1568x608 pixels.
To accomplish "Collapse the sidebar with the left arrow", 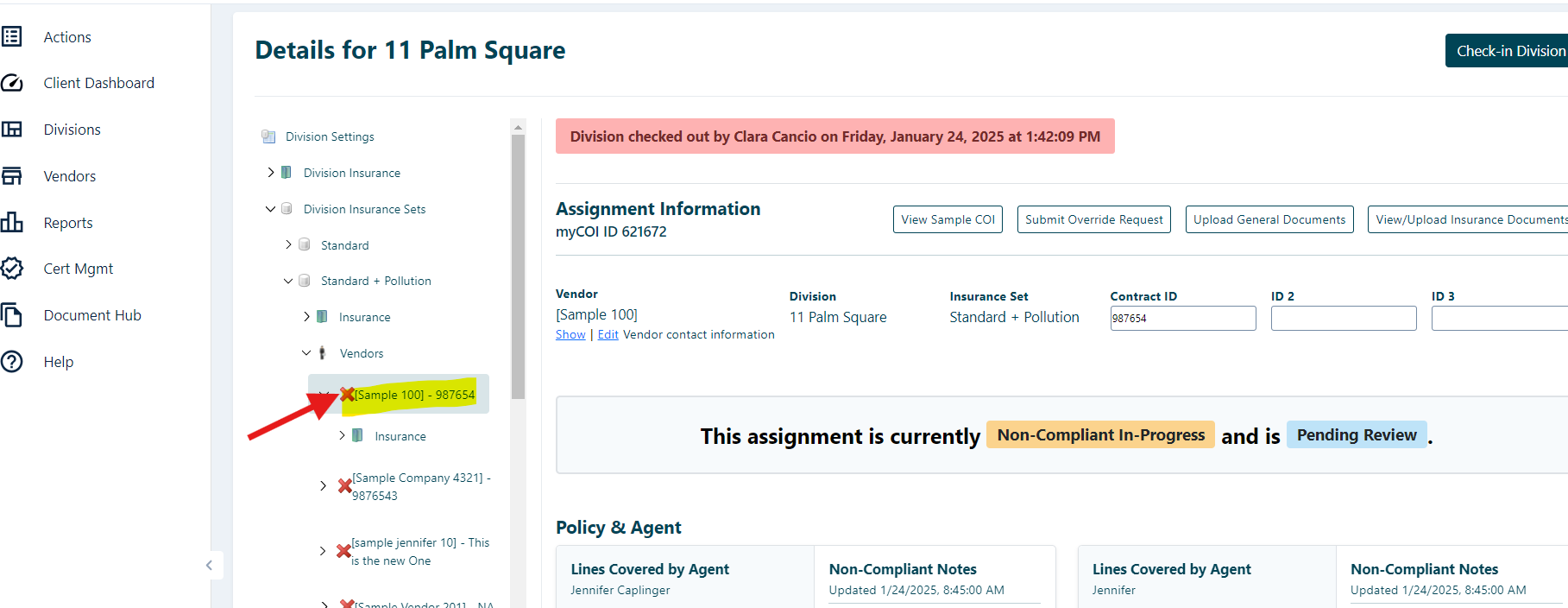I will (x=209, y=566).
